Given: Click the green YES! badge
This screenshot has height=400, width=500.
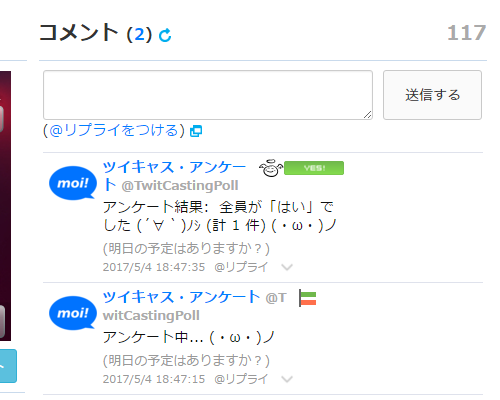Looking at the screenshot, I should pyautogui.click(x=314, y=168).
